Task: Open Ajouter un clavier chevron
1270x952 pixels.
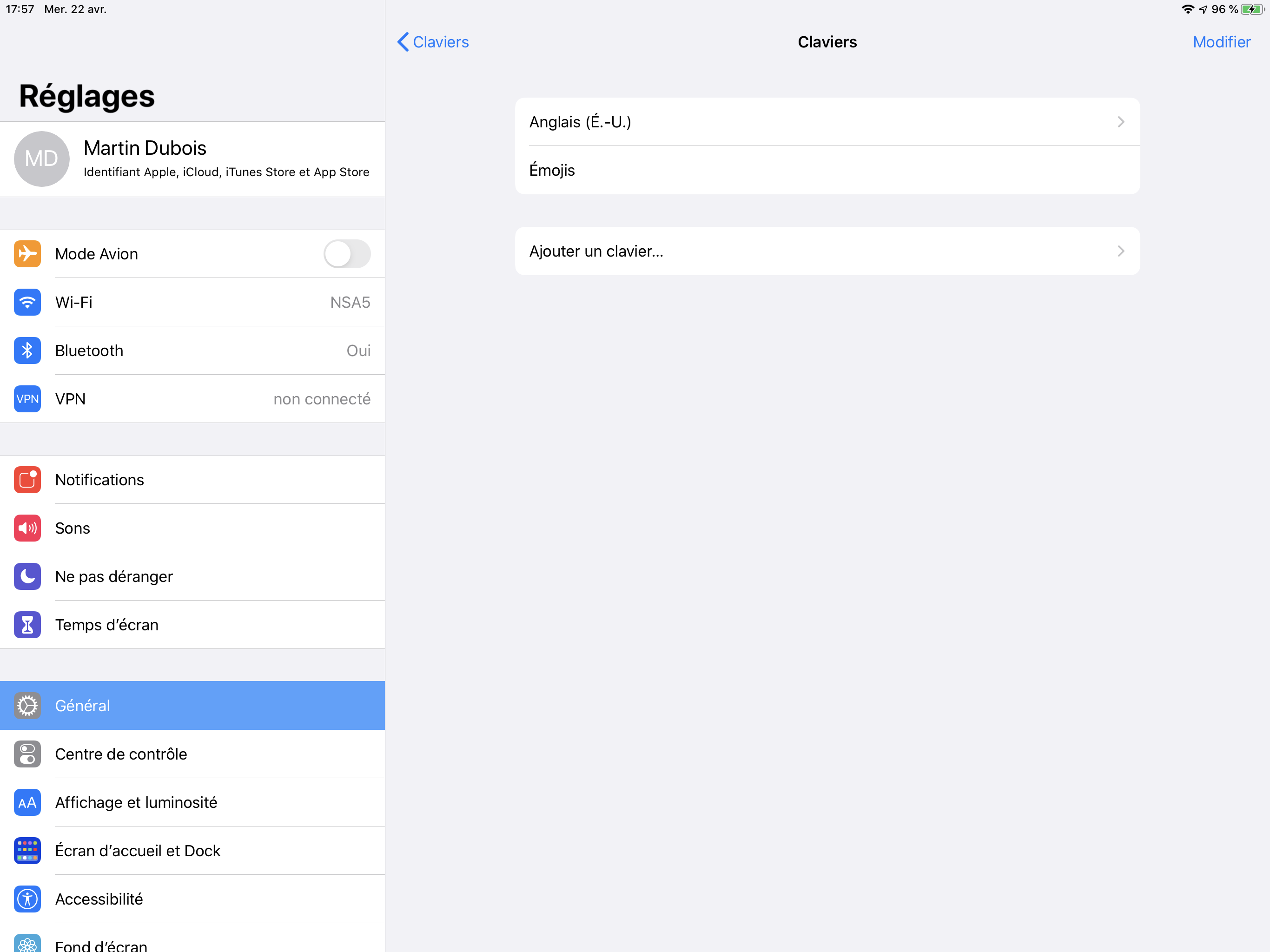Action: [x=1120, y=251]
